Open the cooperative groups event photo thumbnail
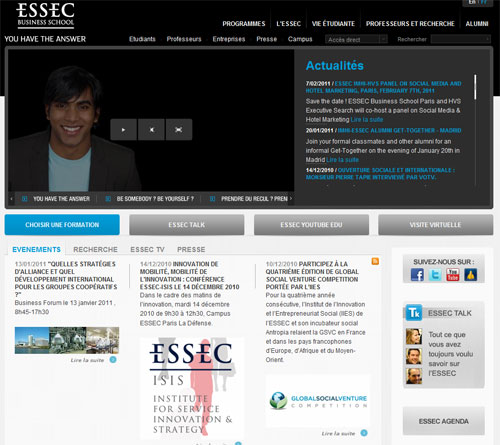Viewport: 500px width, 445px height. [x=67, y=340]
